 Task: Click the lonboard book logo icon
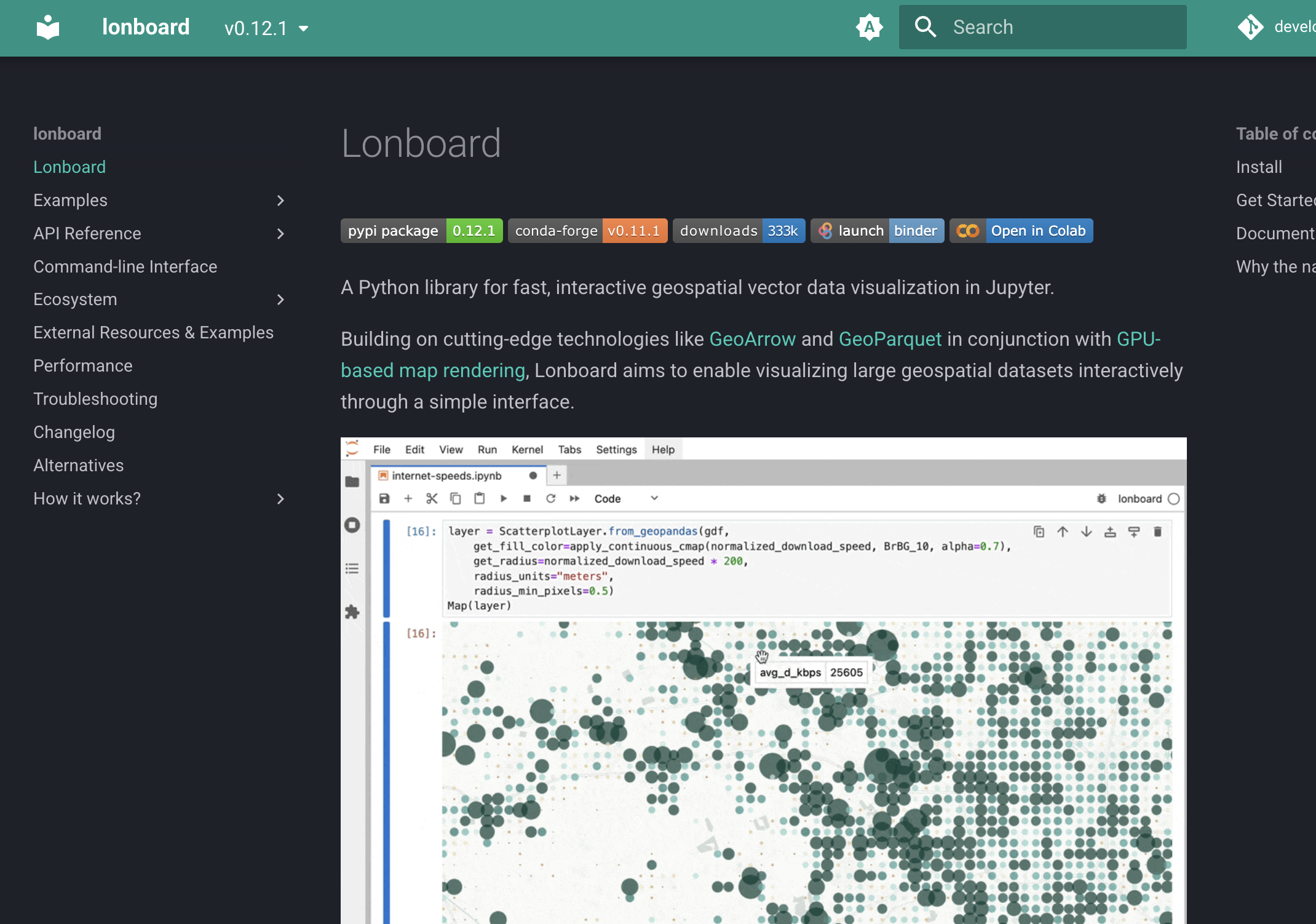coord(48,28)
